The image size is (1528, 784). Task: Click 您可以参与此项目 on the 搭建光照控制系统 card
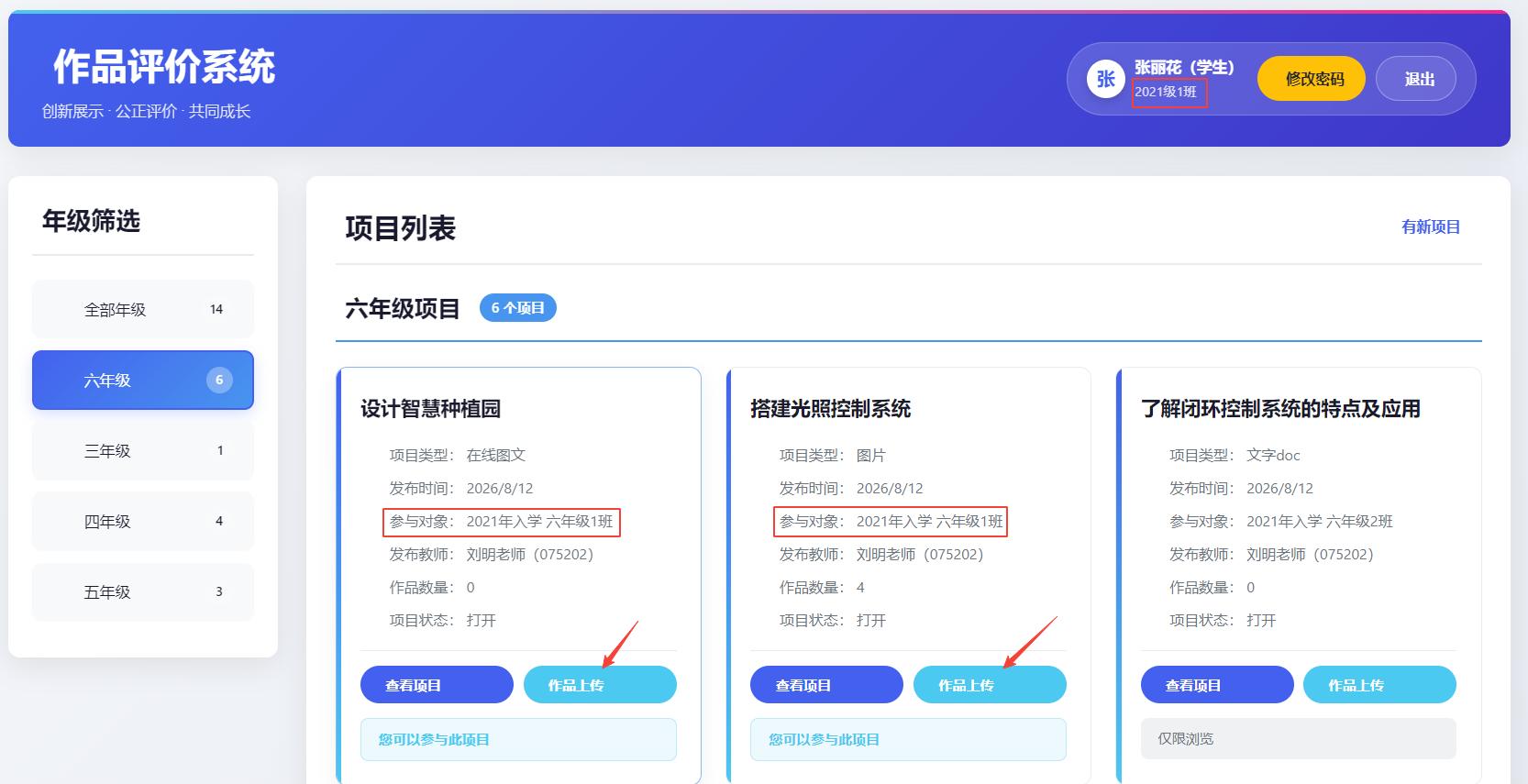(908, 739)
